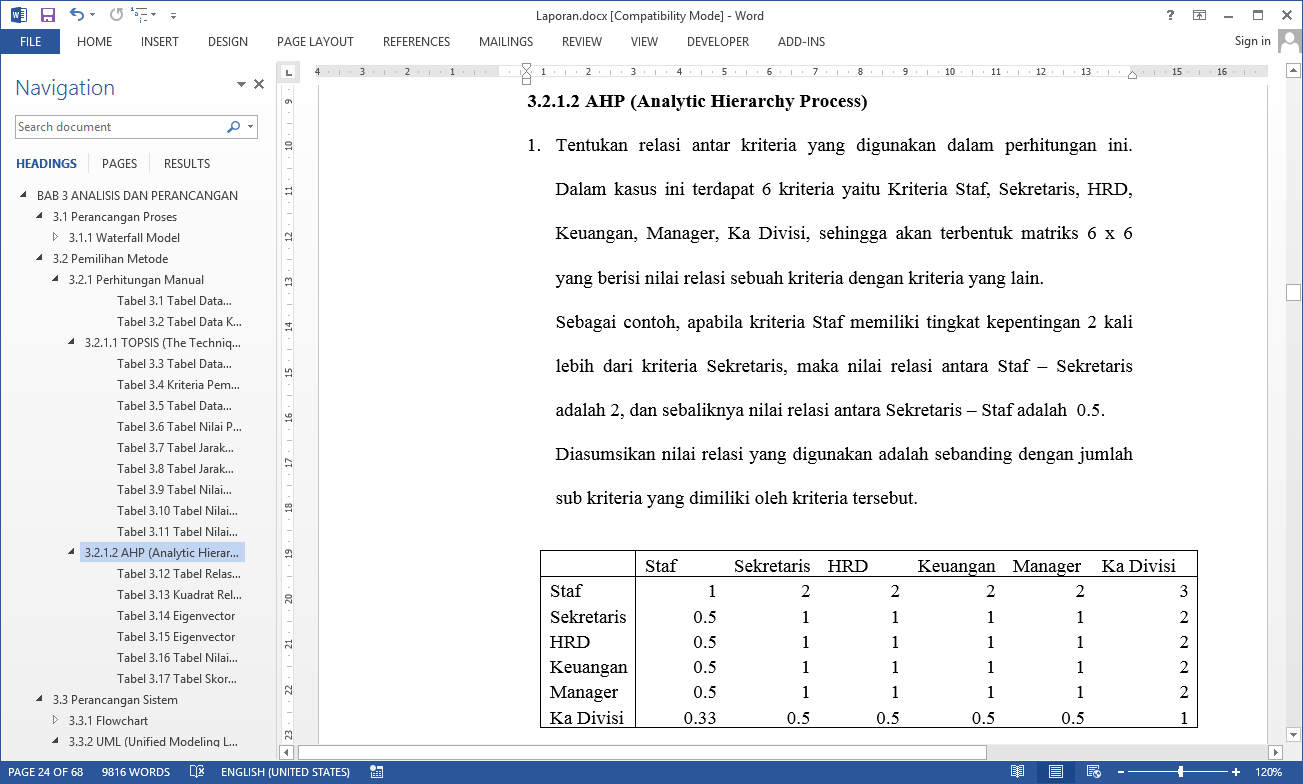
Task: Click the Search document input field
Action: (118, 127)
